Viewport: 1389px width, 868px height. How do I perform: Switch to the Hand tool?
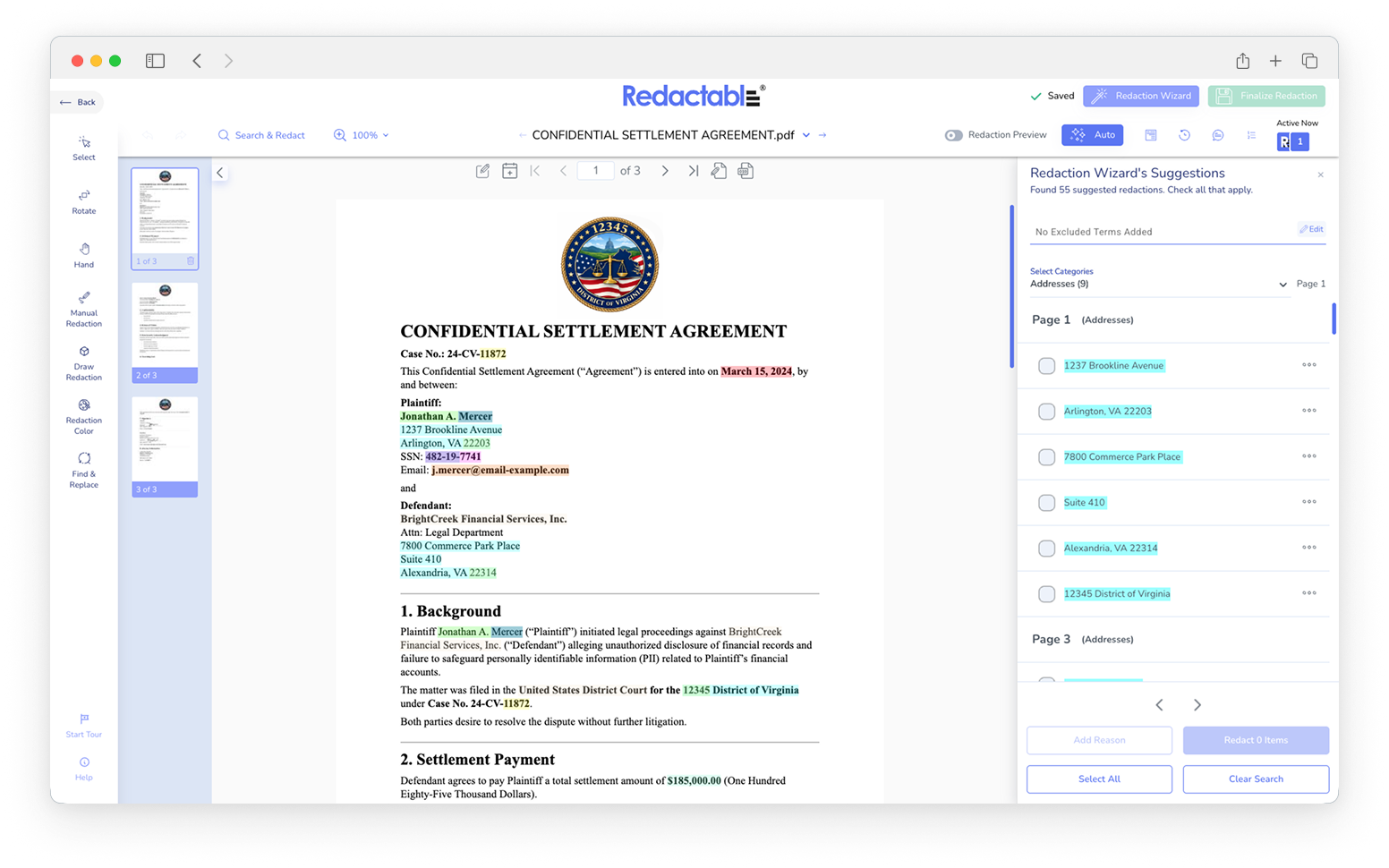[x=84, y=255]
